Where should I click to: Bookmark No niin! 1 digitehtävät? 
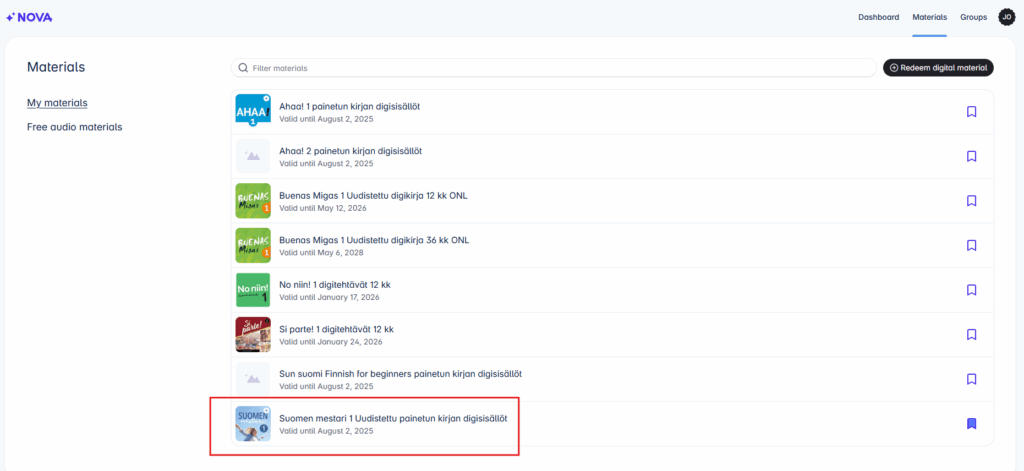(971, 289)
